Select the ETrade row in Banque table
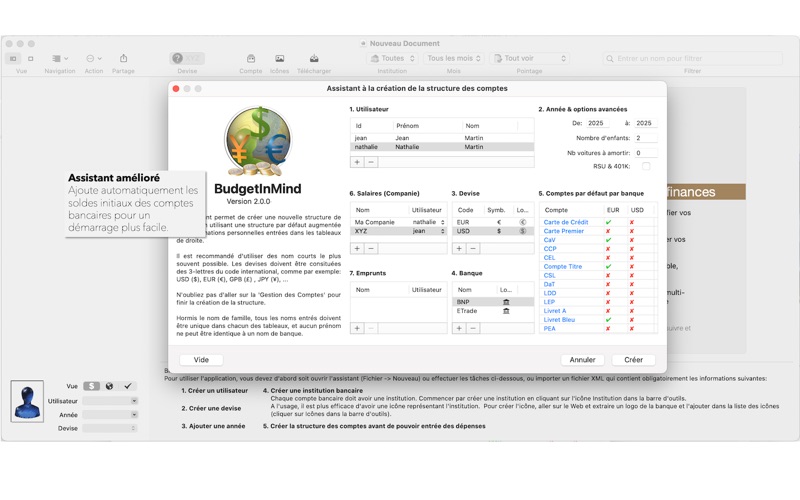The image size is (800, 500). tap(493, 311)
